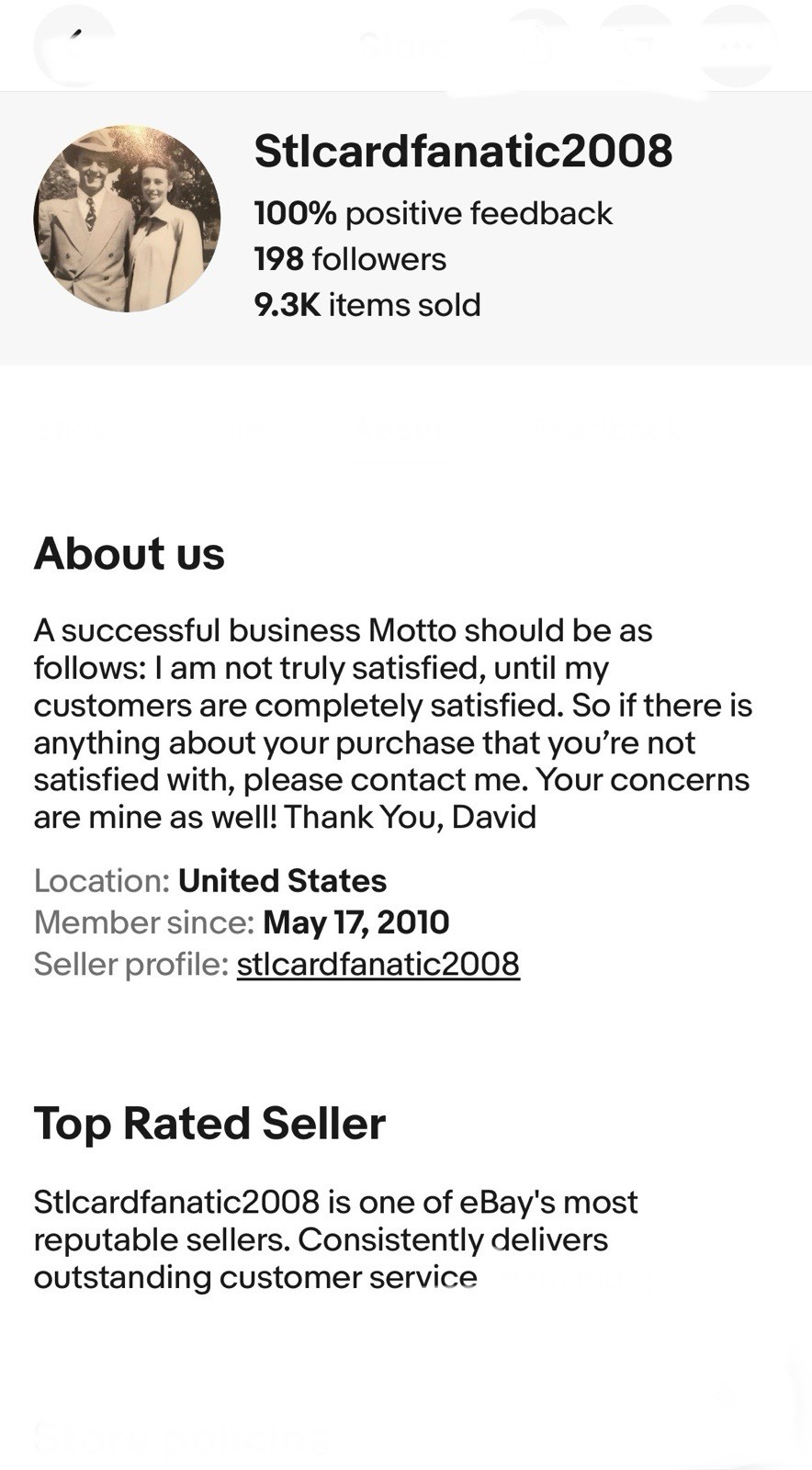Viewport: 812px width, 1470px height.
Task: Tap the Stlcardfanatic2008 store name heading
Action: click(x=463, y=152)
